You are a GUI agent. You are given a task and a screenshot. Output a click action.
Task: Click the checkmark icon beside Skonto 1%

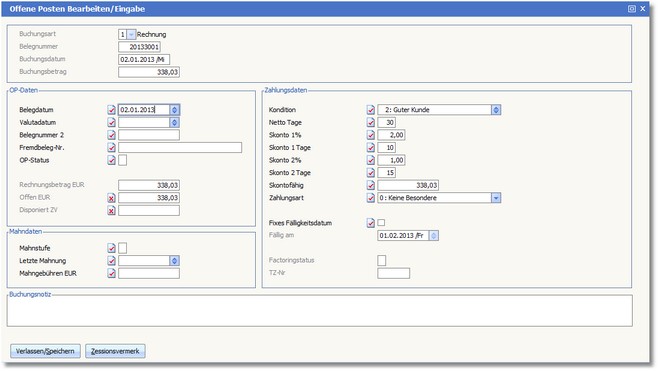pyautogui.click(x=371, y=135)
